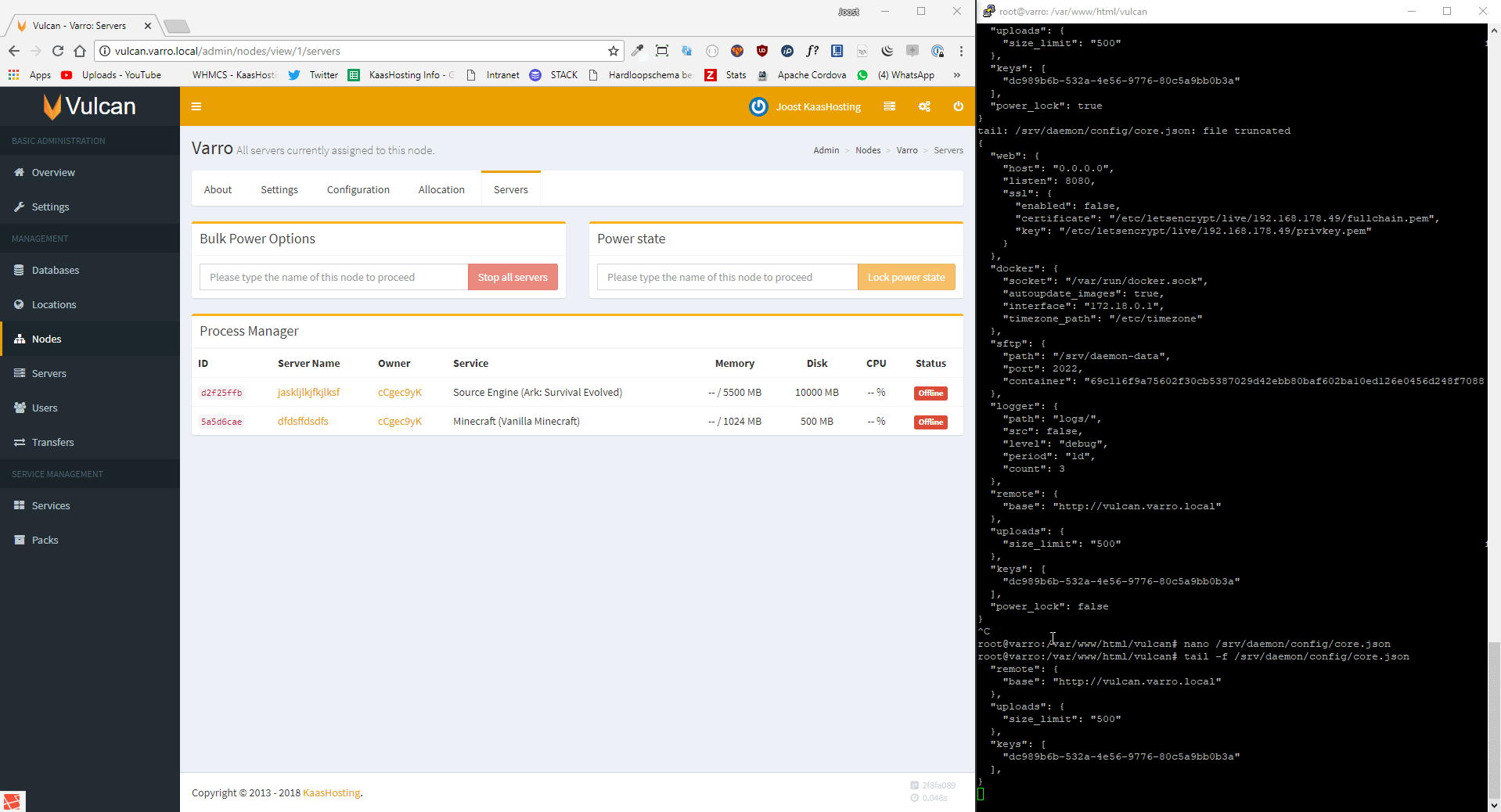Click the server list icon in header
Image resolution: width=1501 pixels, height=812 pixels.
click(889, 106)
